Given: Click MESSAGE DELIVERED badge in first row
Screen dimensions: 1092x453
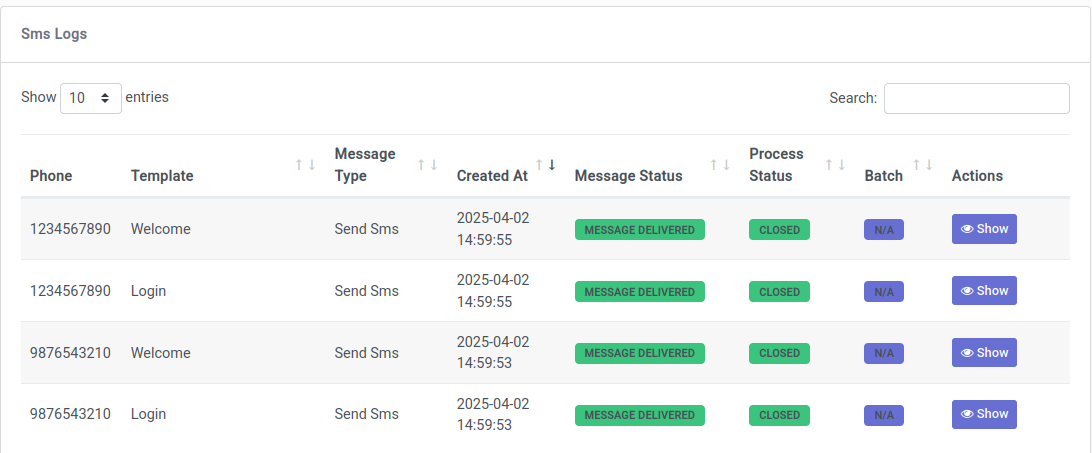Looking at the screenshot, I should point(639,230).
